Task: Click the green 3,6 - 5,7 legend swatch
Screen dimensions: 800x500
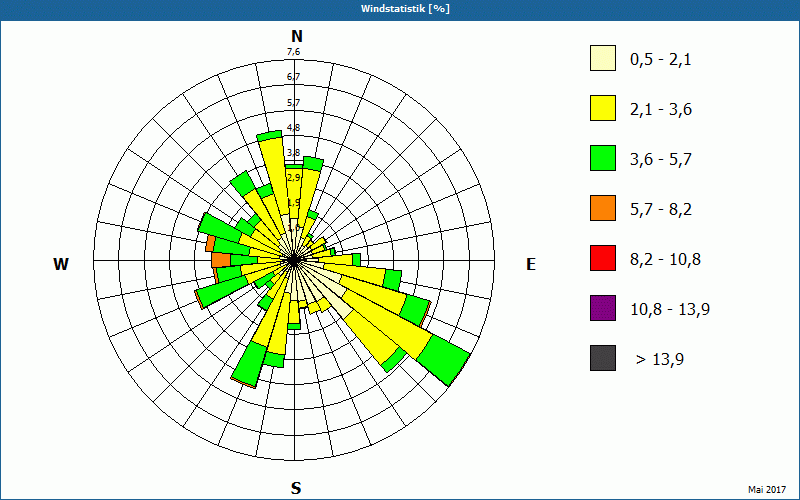Action: pos(603,158)
